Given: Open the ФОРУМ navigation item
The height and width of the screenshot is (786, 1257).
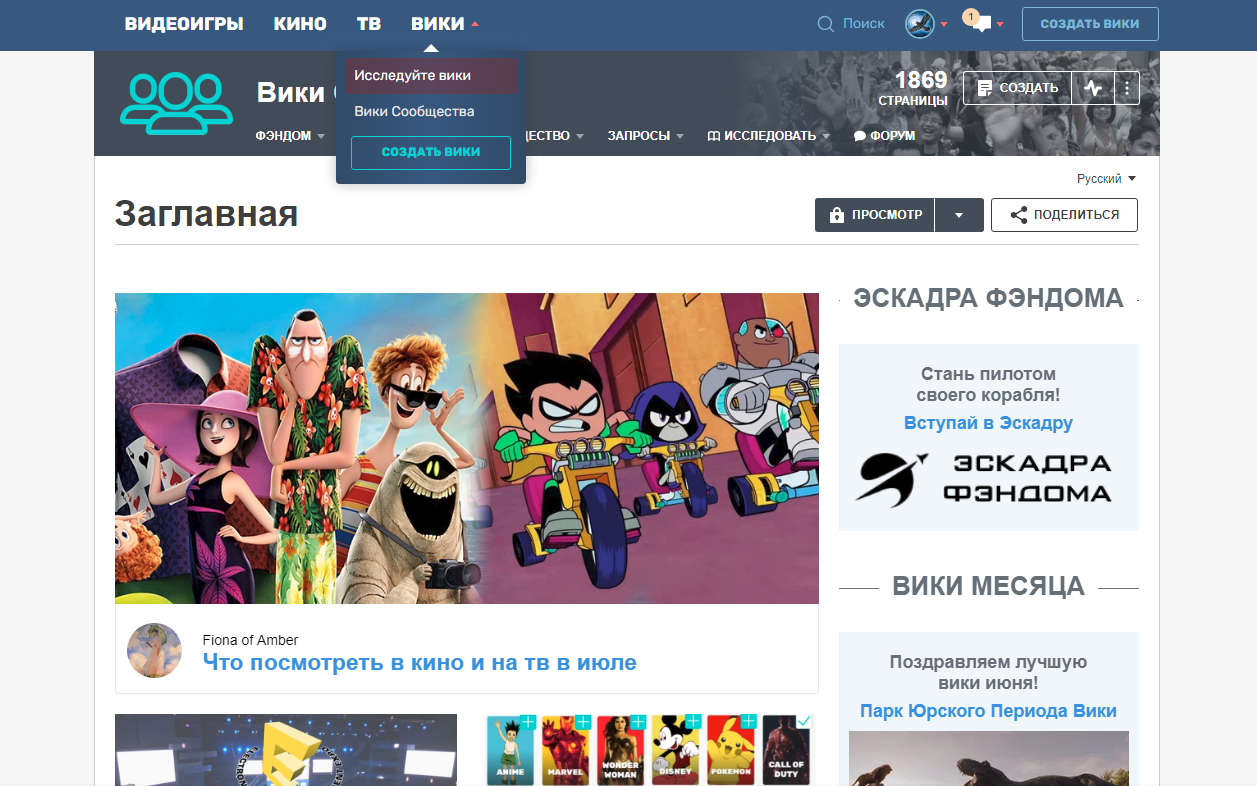Looking at the screenshot, I should [884, 136].
